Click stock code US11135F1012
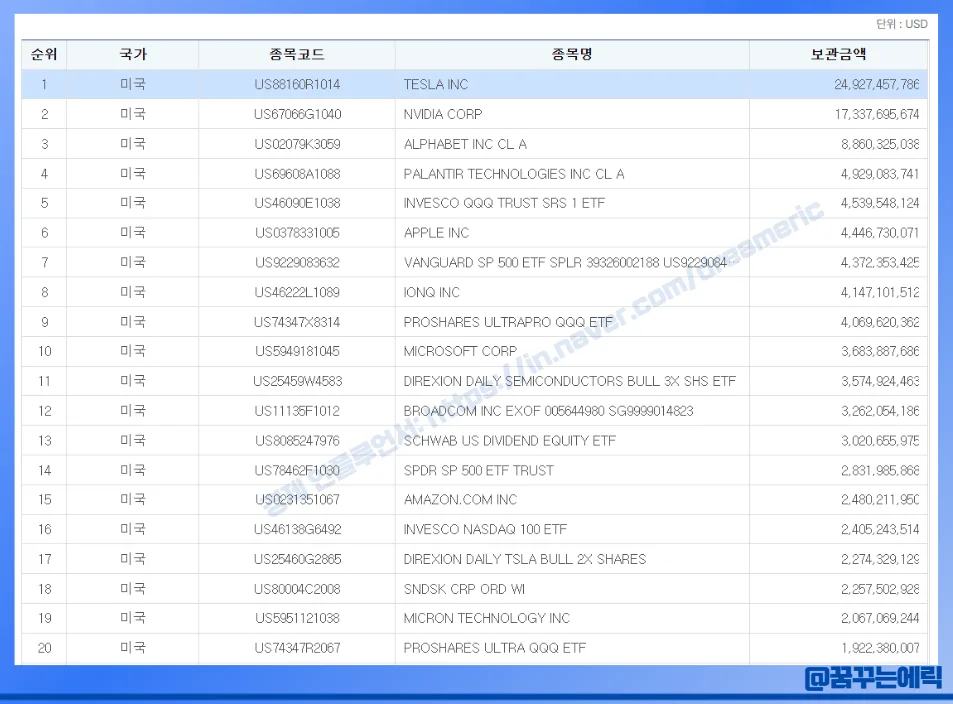This screenshot has height=704, width=953. 297,411
